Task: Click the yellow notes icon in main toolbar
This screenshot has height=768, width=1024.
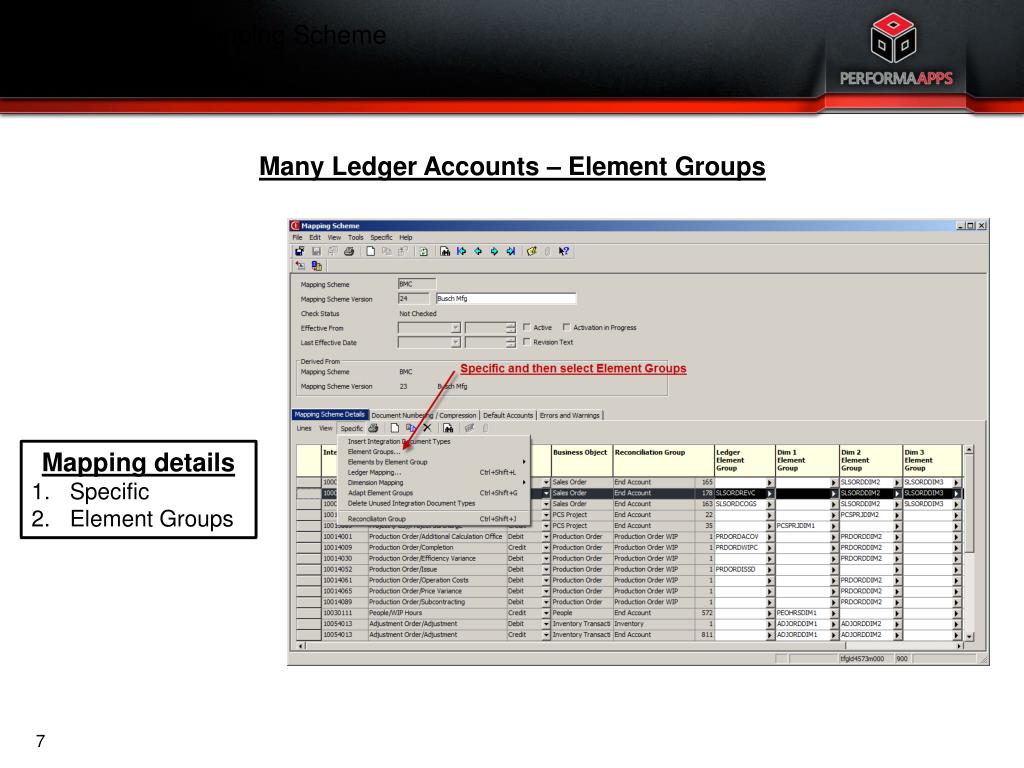Action: pos(532,251)
